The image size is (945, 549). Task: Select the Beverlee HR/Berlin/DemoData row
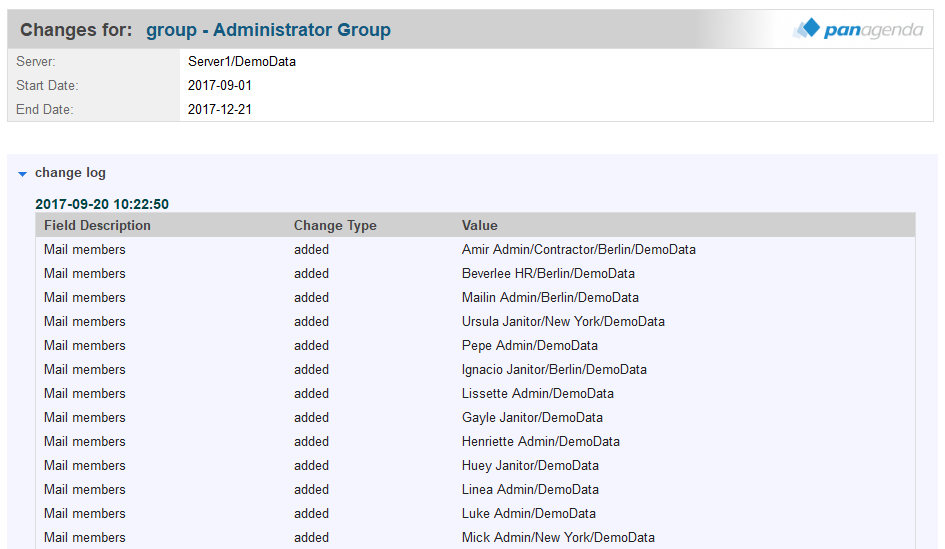[548, 274]
